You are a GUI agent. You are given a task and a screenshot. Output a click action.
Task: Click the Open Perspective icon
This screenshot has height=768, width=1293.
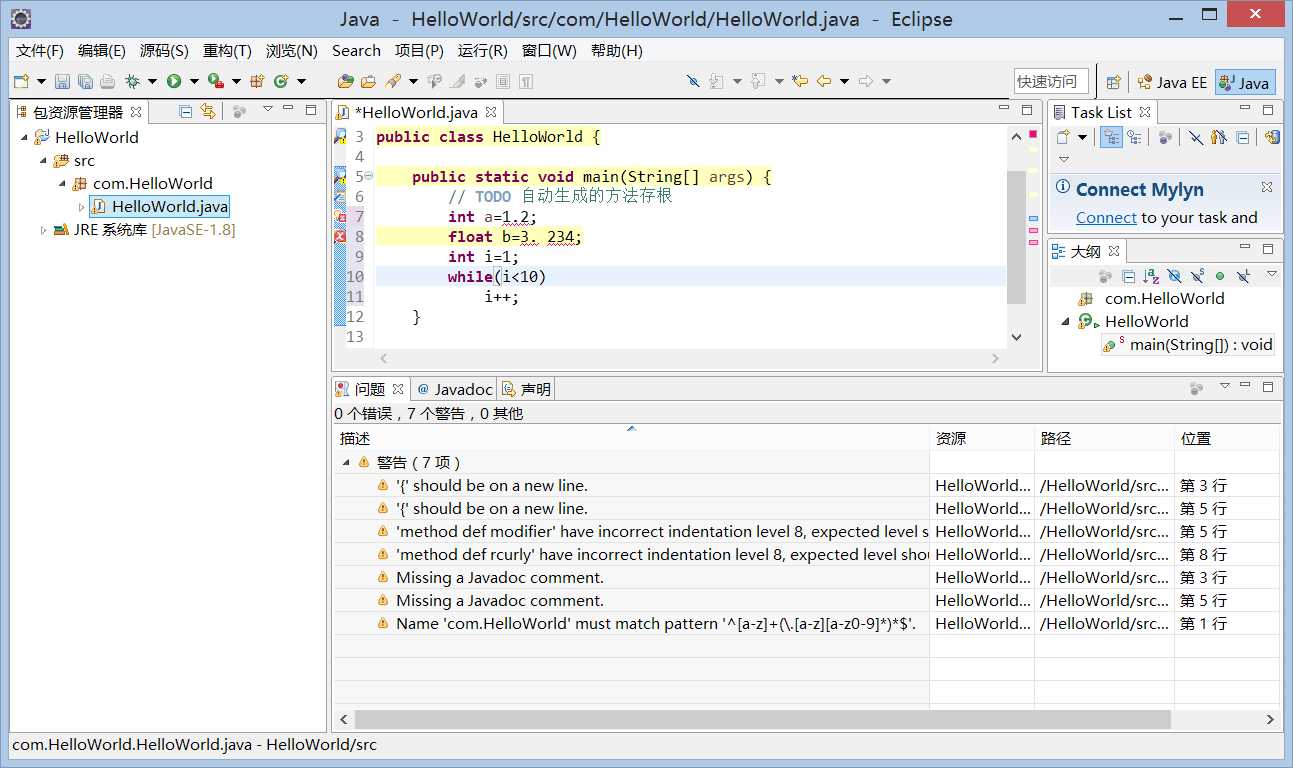pyautogui.click(x=1114, y=82)
